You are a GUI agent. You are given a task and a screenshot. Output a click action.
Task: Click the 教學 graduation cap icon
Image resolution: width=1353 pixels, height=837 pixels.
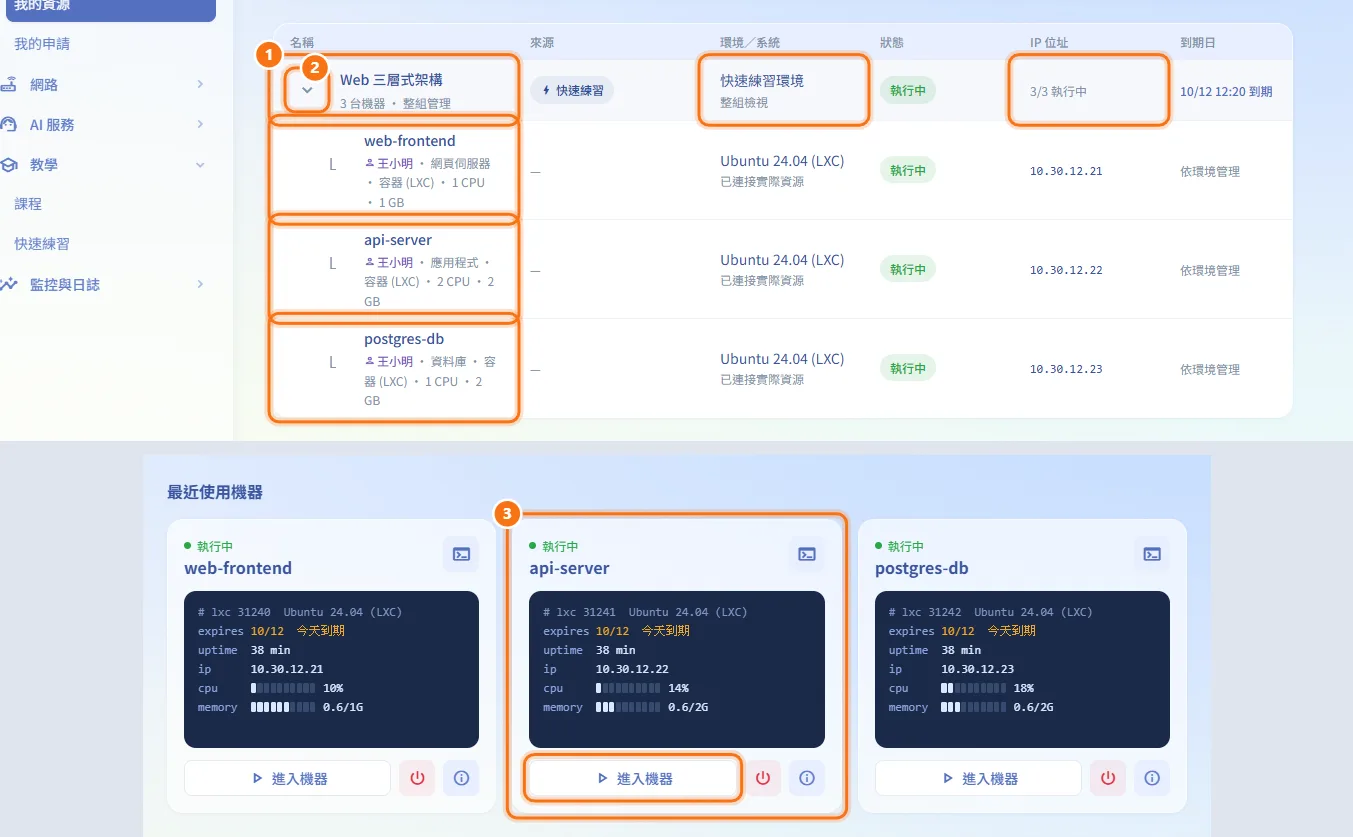coord(9,165)
